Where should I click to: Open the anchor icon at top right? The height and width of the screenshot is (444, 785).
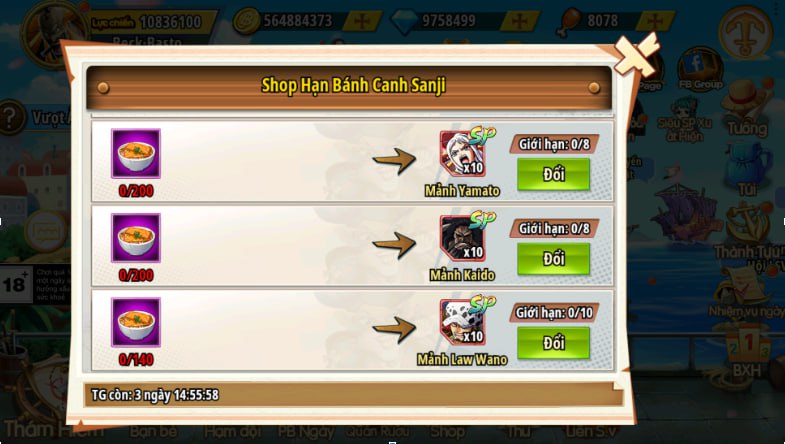click(x=745, y=32)
